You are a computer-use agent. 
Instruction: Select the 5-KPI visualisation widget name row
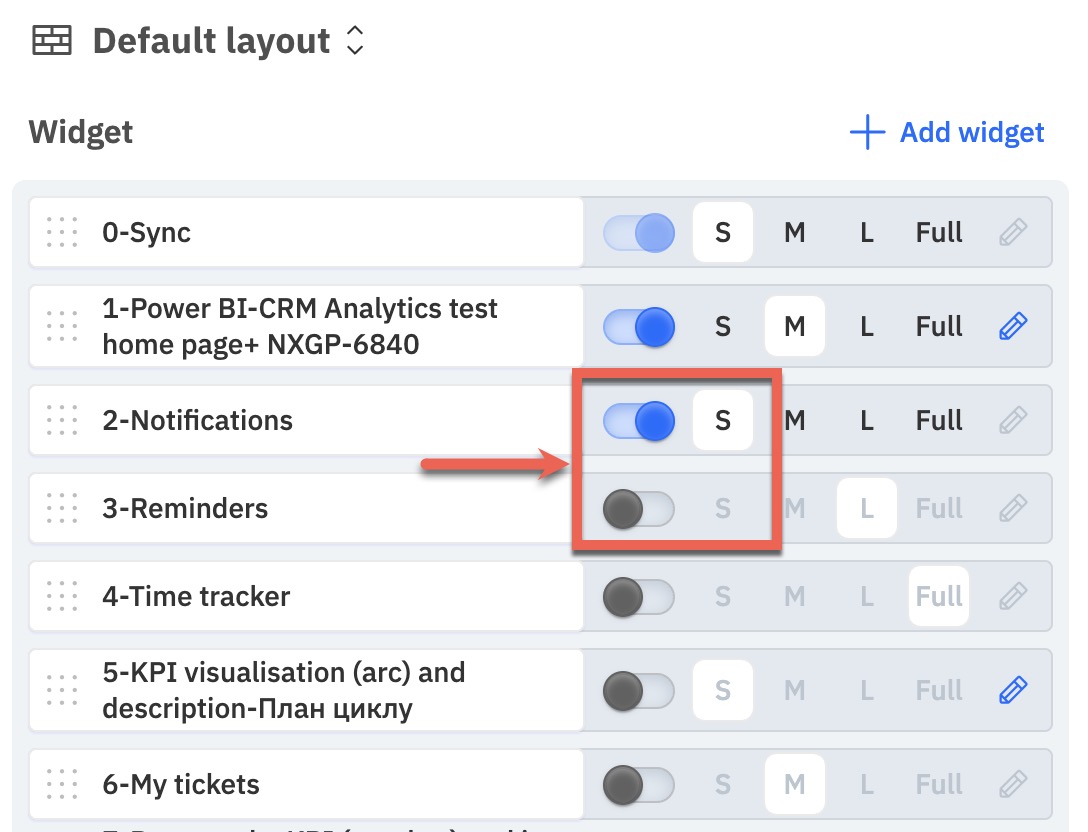306,690
